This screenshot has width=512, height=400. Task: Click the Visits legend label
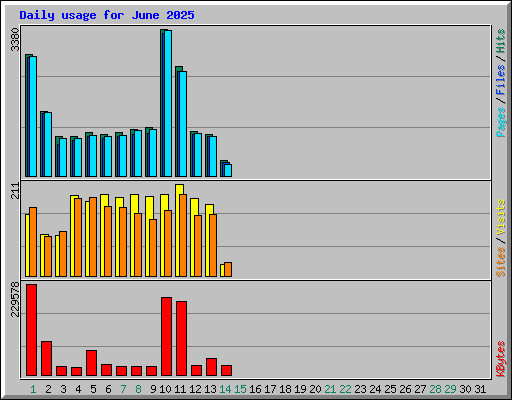click(501, 217)
